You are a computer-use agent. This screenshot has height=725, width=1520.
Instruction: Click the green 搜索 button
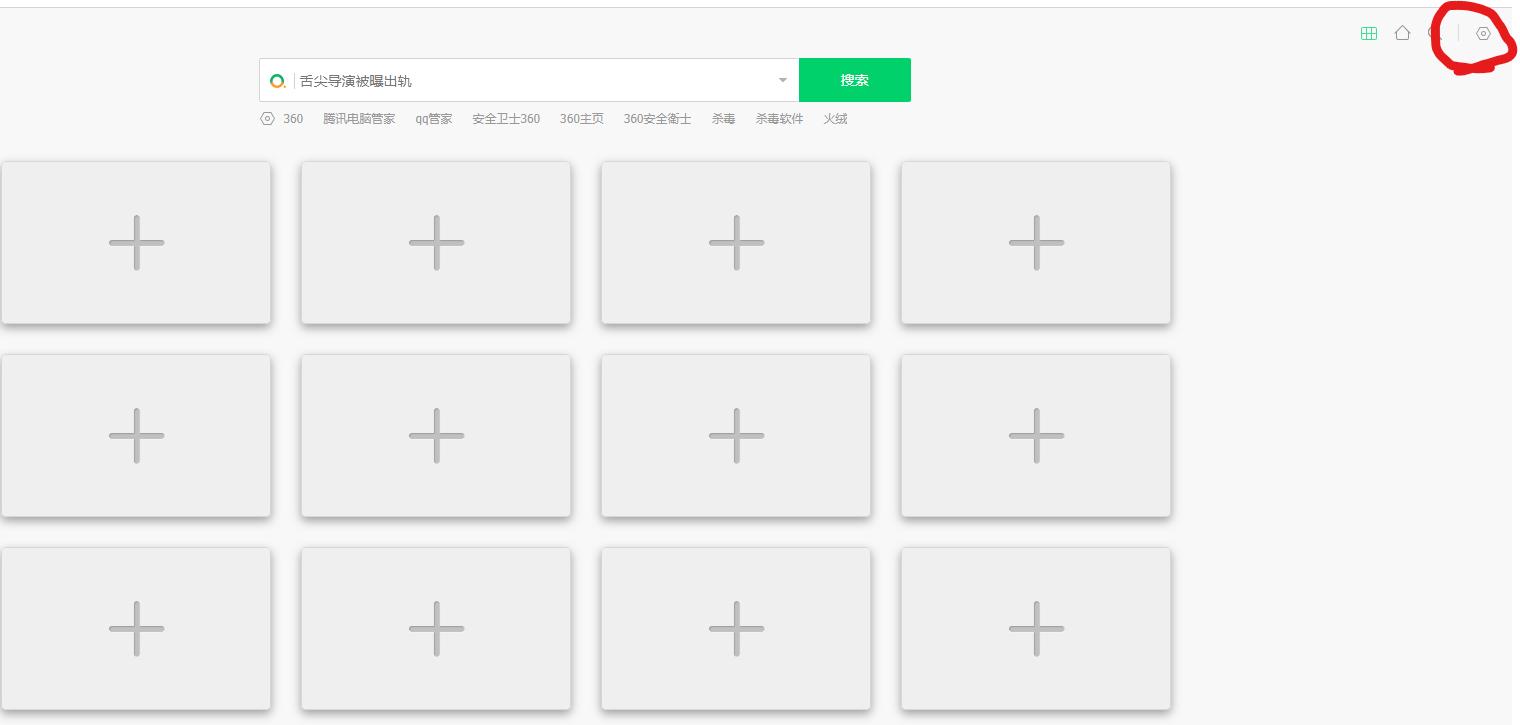[x=855, y=80]
